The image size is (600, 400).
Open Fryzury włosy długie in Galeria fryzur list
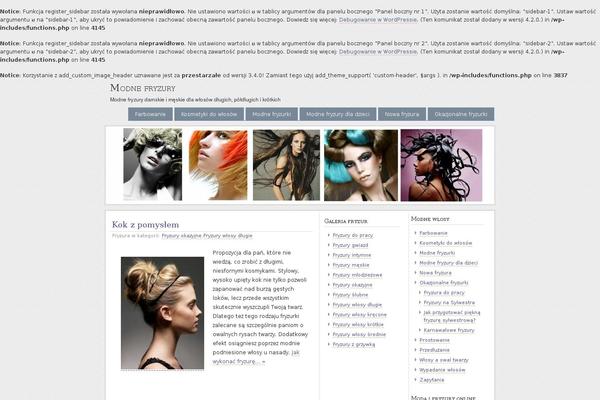click(x=357, y=305)
